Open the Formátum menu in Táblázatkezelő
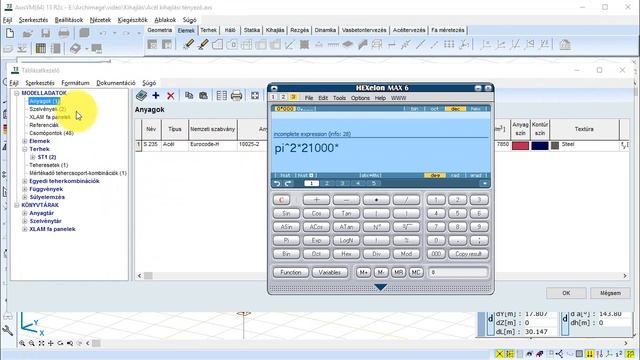640x360 pixels. (x=76, y=83)
